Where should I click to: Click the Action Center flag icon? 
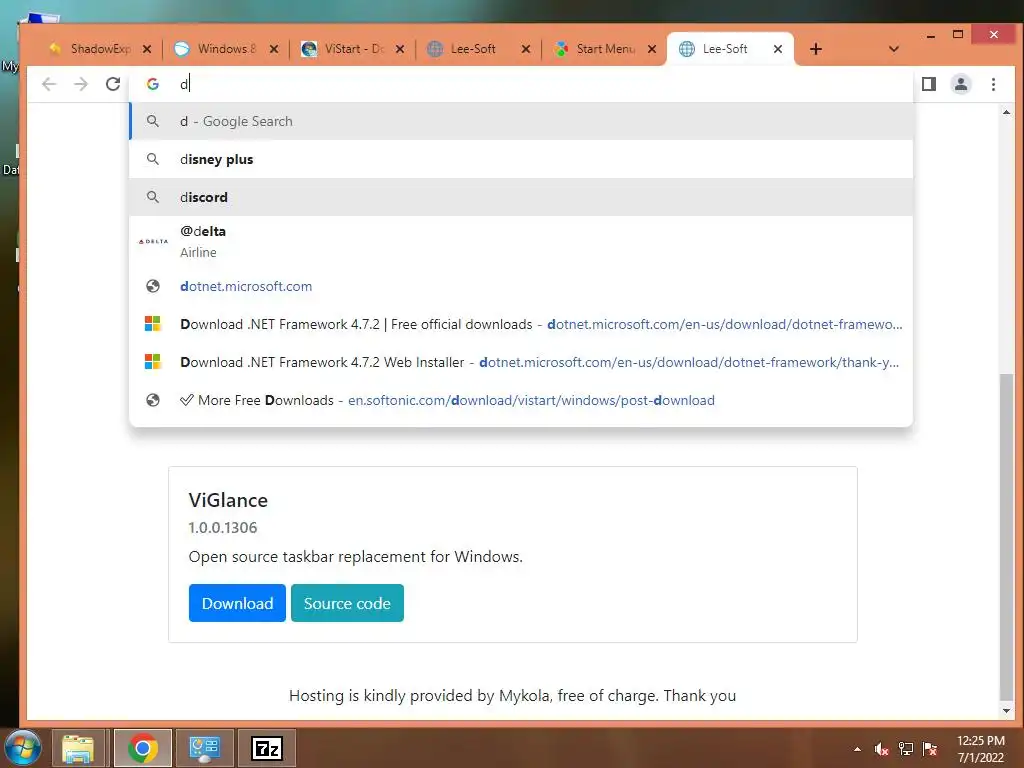930,749
